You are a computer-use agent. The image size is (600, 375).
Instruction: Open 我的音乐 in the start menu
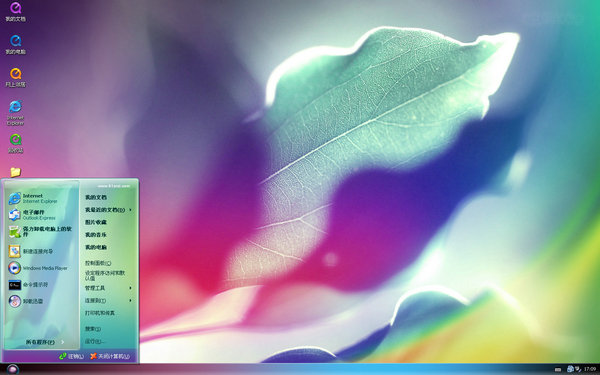(x=96, y=235)
